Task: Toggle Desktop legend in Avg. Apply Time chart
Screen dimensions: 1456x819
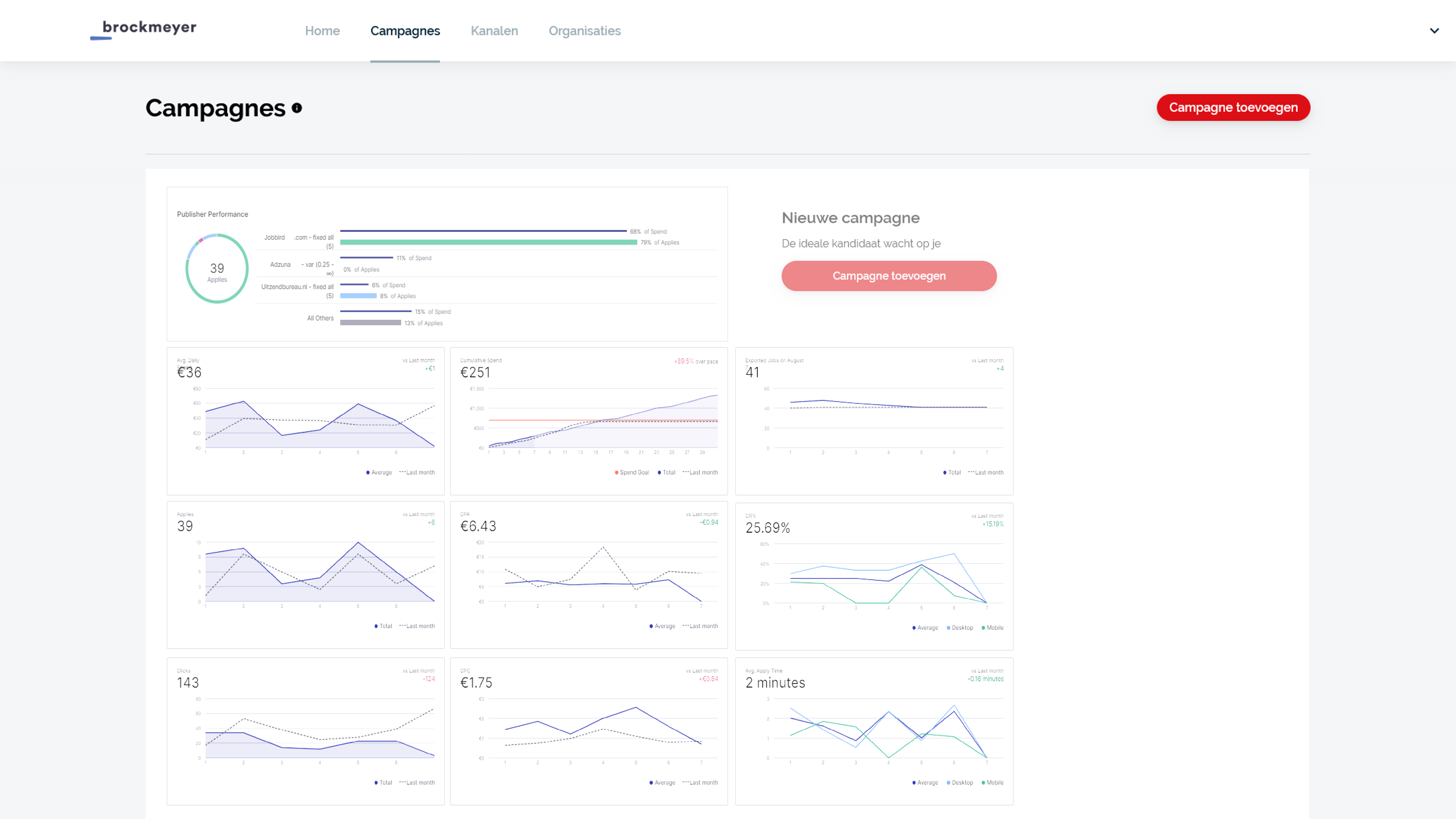Action: pyautogui.click(x=960, y=783)
